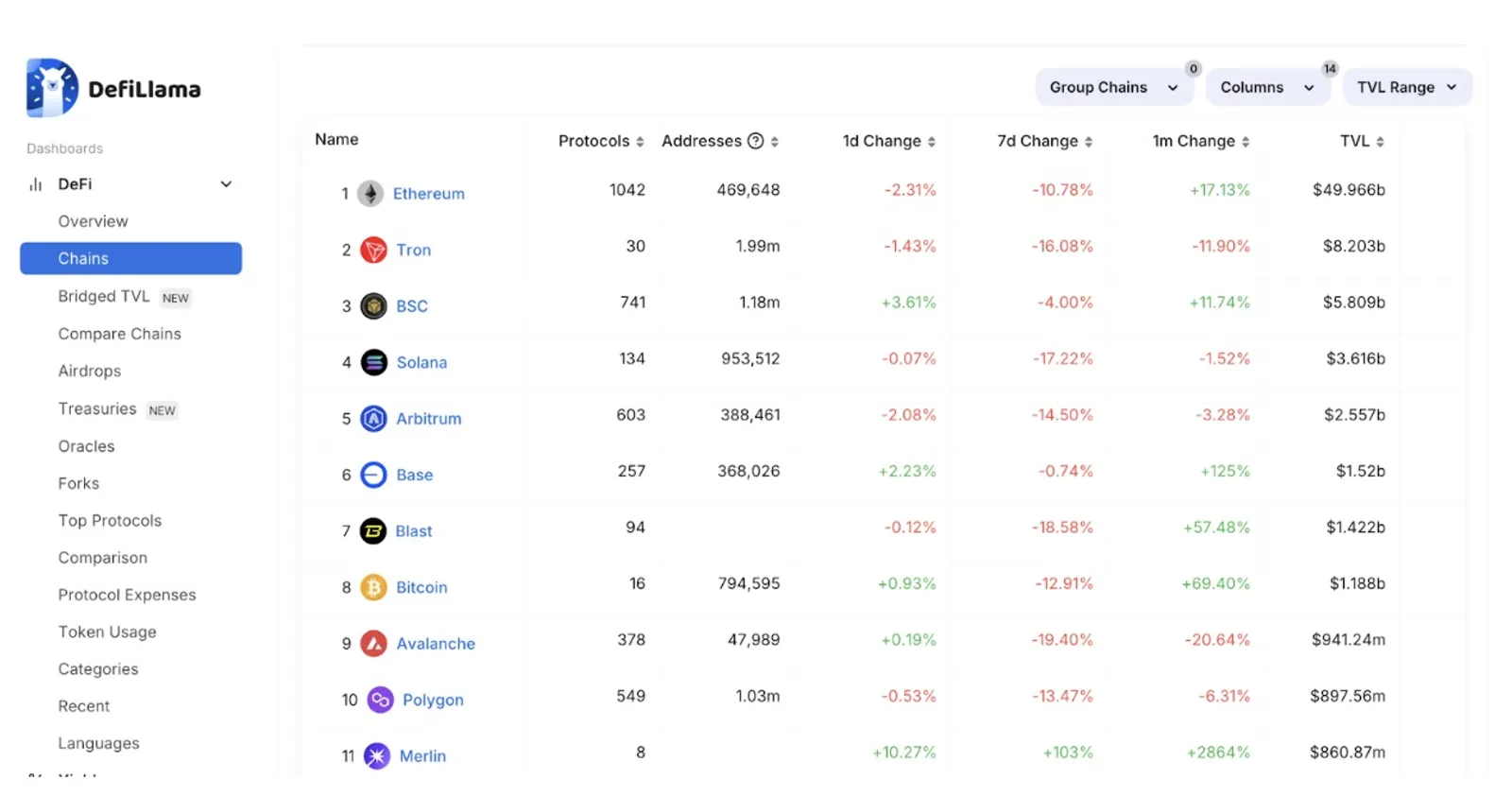Click Merlin 1m change +2864%
The image size is (1512, 797).
pos(1217,753)
